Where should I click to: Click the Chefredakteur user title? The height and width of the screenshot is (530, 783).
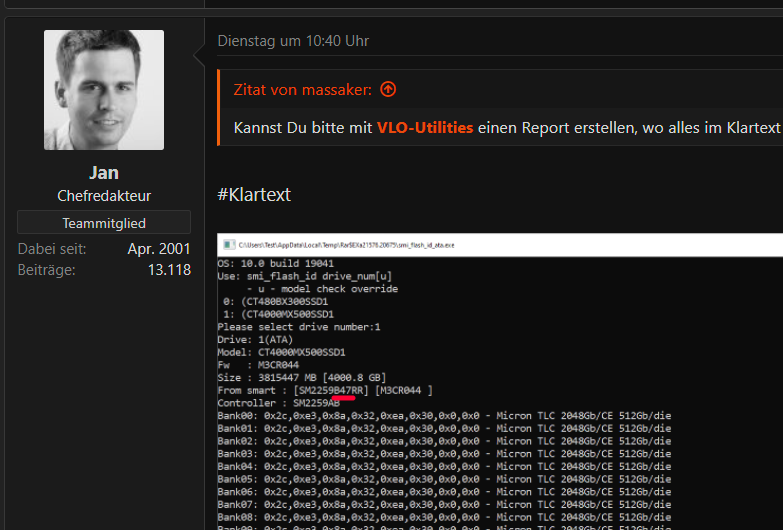104,196
